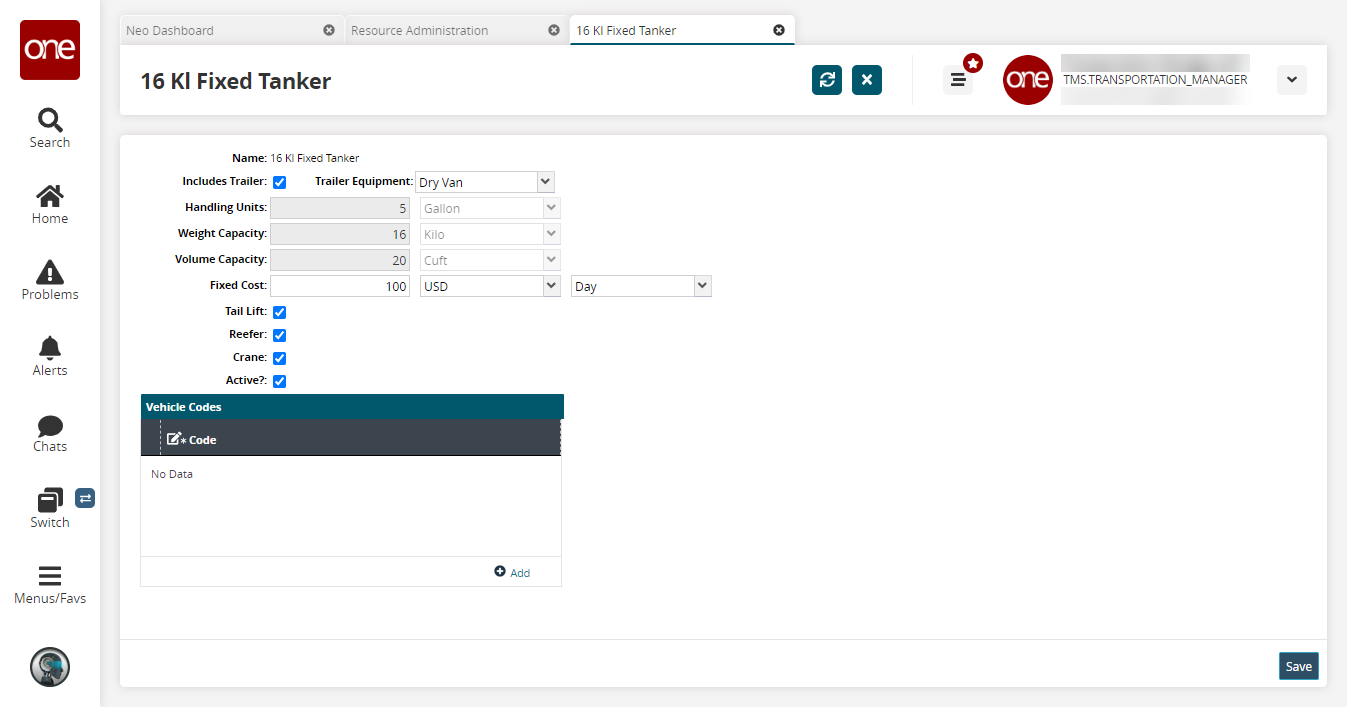Click the Fixed Cost input field with 100
Image resolution: width=1347 pixels, height=707 pixels.
[x=340, y=286]
